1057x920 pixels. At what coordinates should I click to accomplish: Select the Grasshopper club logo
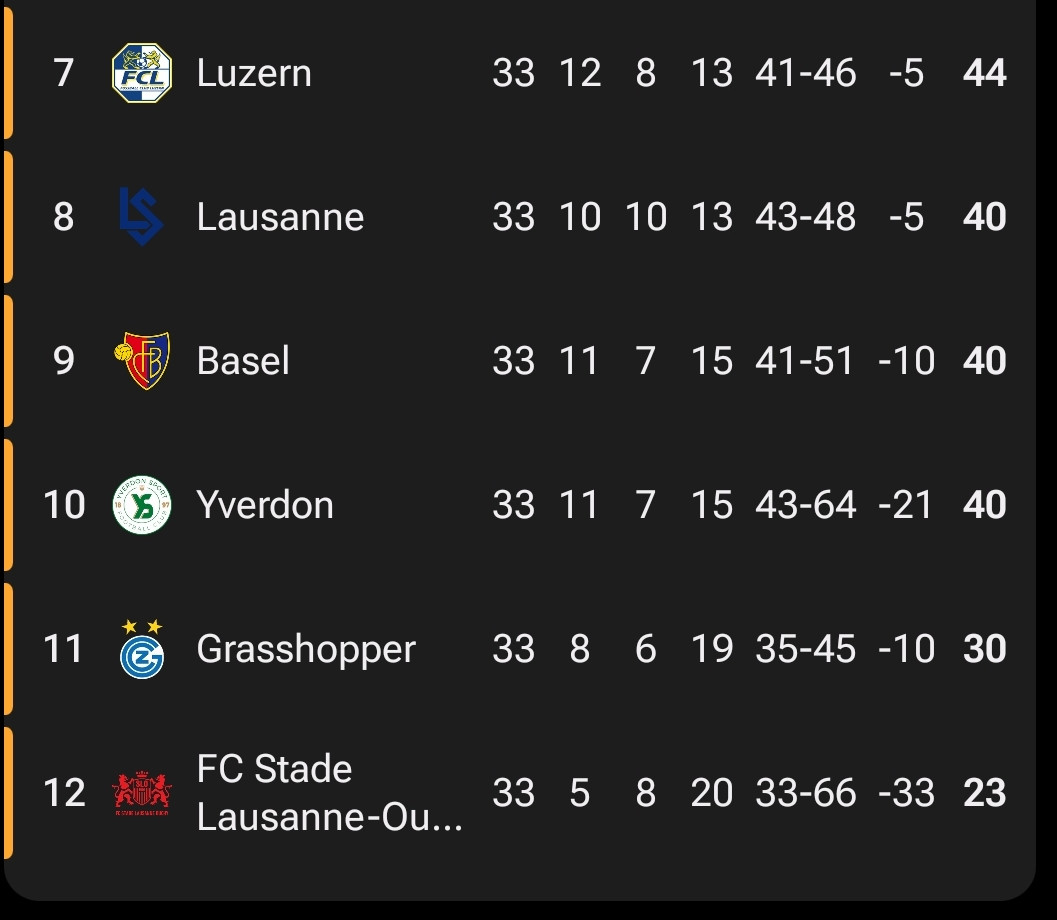141,649
